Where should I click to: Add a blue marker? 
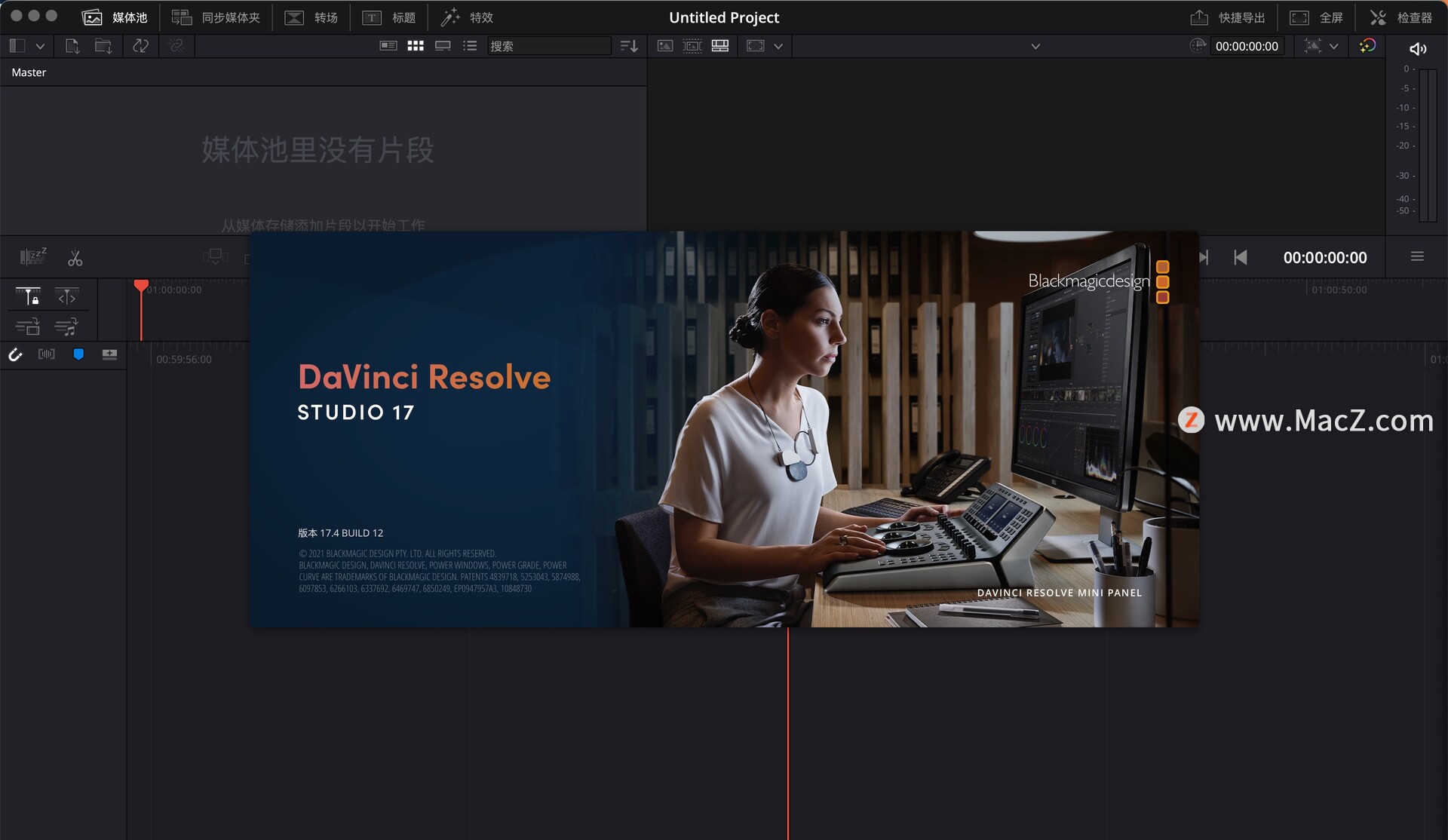click(78, 354)
